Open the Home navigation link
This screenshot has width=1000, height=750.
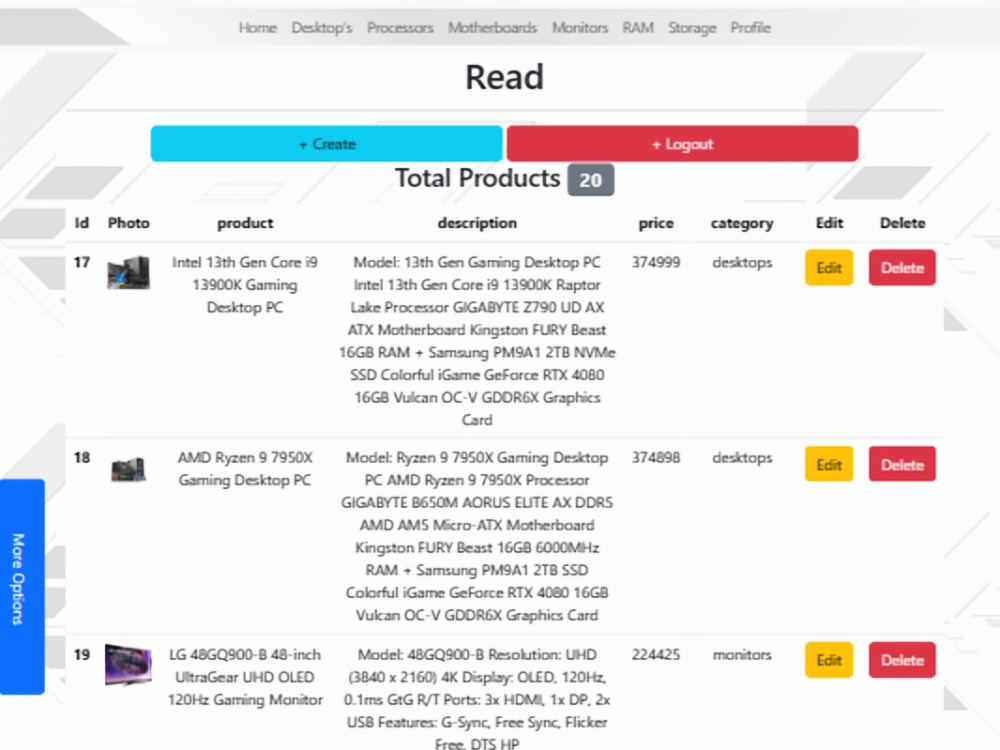258,27
